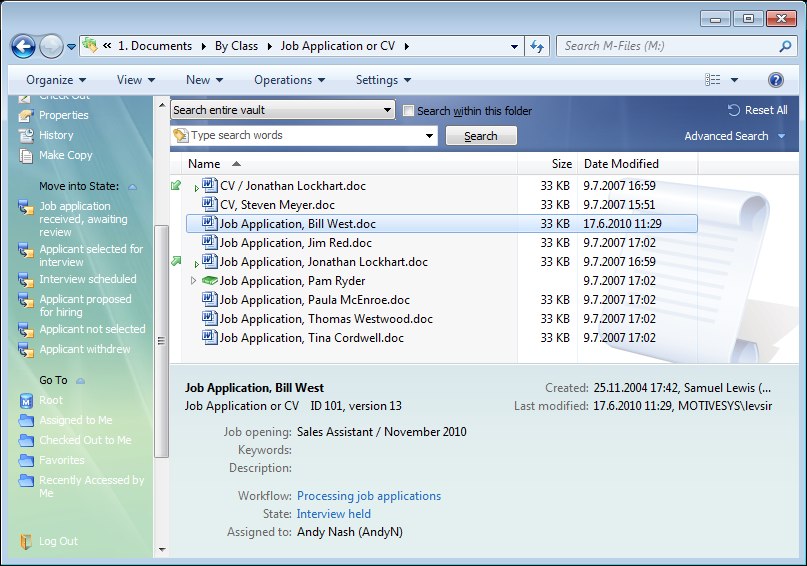
Task: Click the Reset All refresh icon
Action: (x=733, y=110)
